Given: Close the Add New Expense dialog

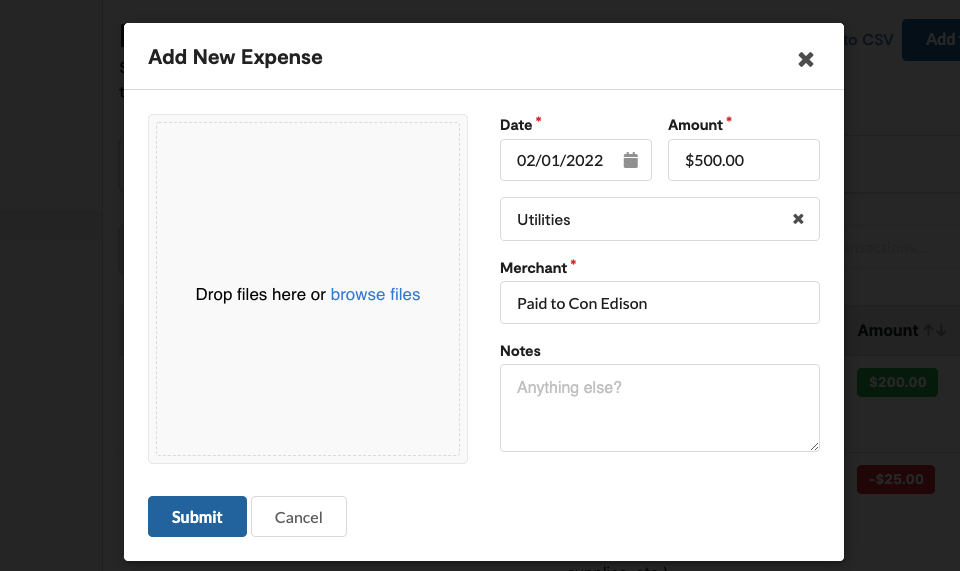Looking at the screenshot, I should point(806,59).
